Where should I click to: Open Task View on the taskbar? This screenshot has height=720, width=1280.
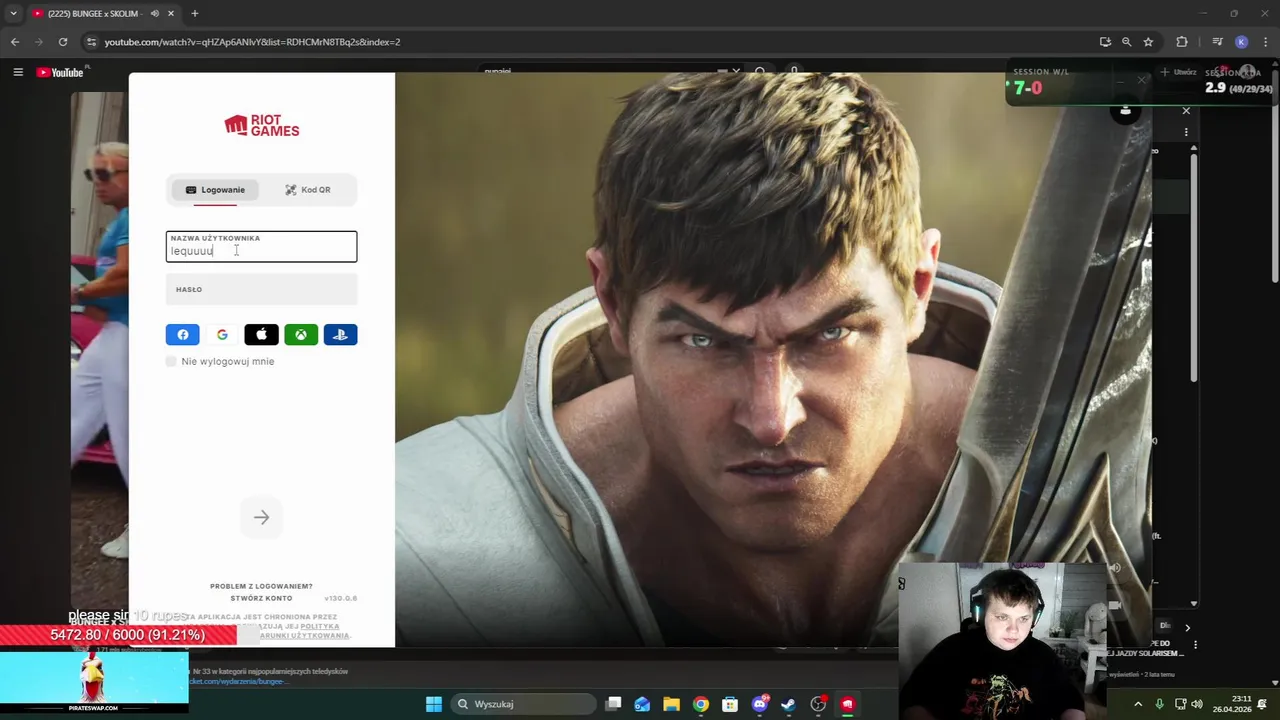pyautogui.click(x=614, y=704)
